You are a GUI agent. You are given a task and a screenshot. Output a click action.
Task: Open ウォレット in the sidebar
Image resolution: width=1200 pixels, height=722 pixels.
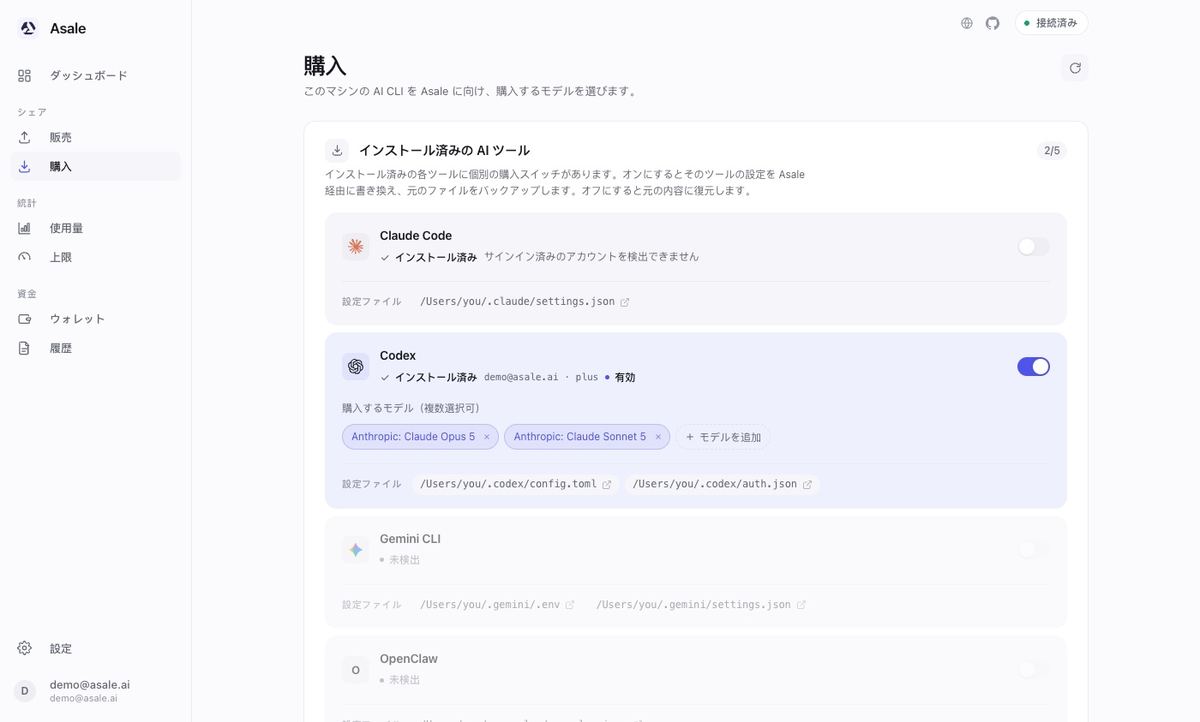(96, 320)
